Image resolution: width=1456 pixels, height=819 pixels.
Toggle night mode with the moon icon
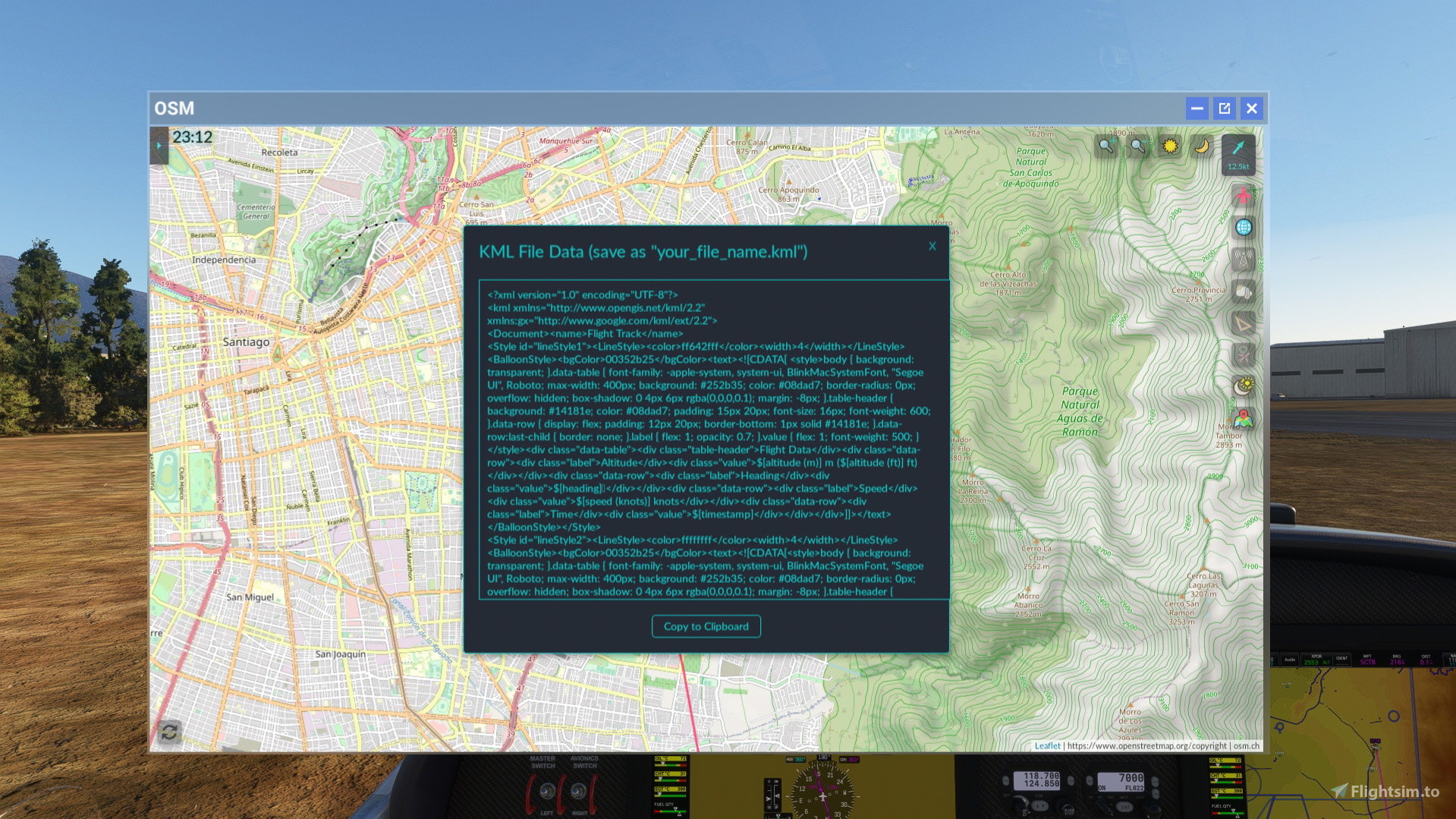[x=1201, y=146]
